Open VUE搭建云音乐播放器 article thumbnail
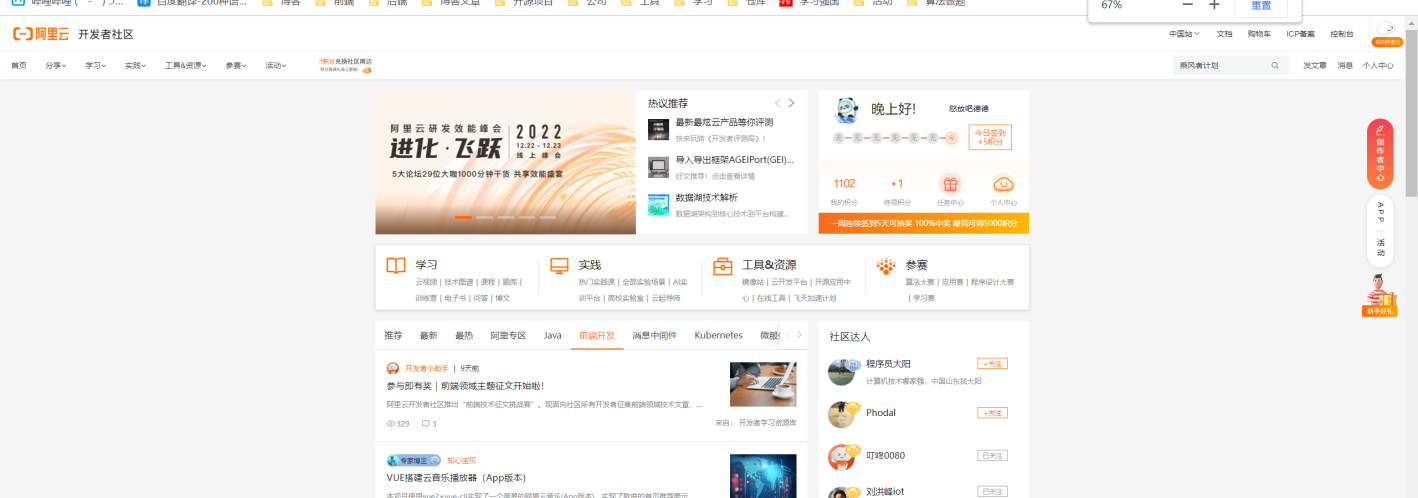The height and width of the screenshot is (498, 1418). (x=763, y=476)
